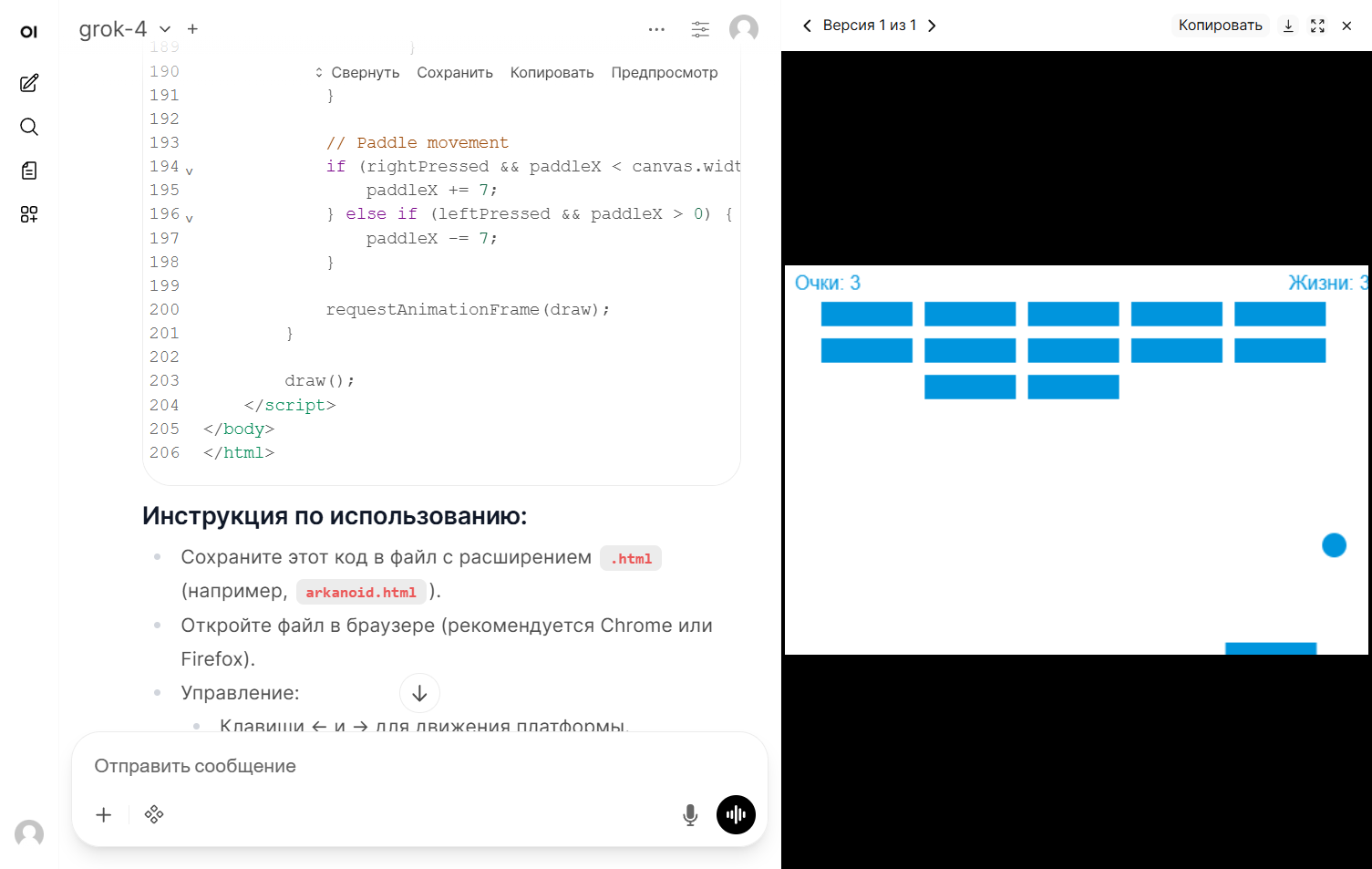The width and height of the screenshot is (1372, 869).
Task: Click the microphone icon to dictate a message
Action: (x=690, y=814)
